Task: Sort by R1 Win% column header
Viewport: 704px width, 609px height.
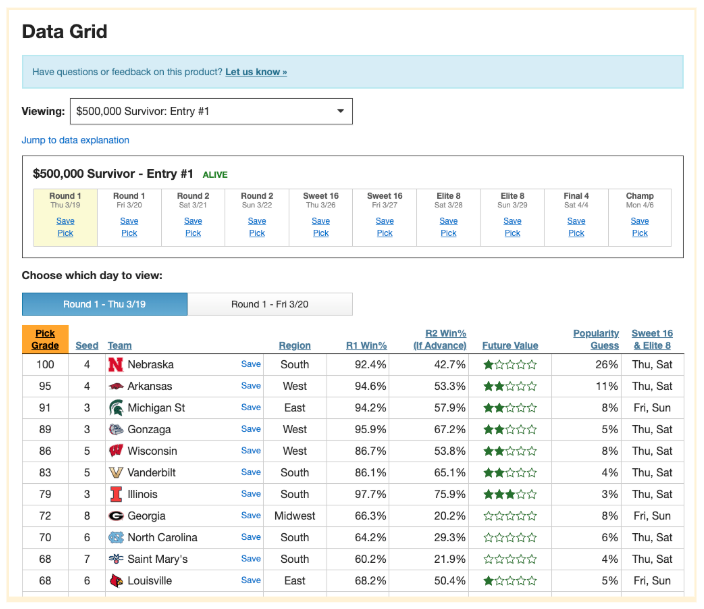Action: click(x=366, y=346)
